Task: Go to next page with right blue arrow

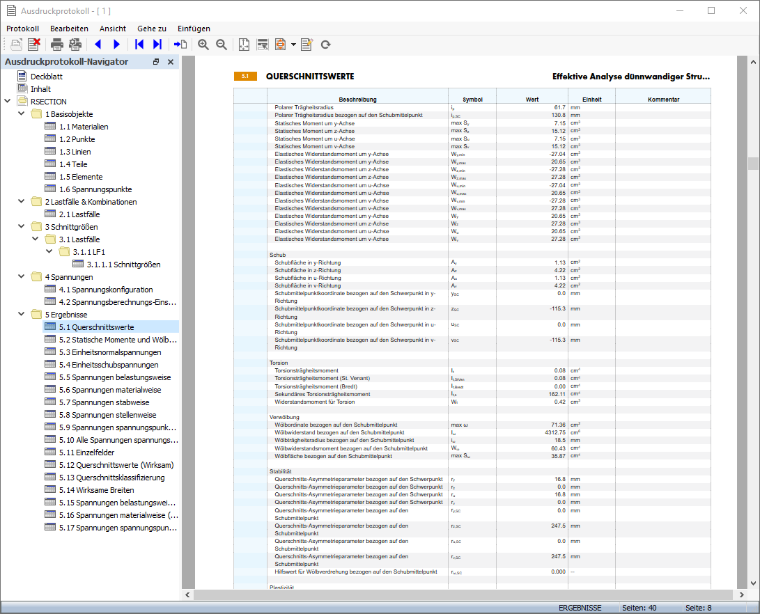Action: click(116, 44)
